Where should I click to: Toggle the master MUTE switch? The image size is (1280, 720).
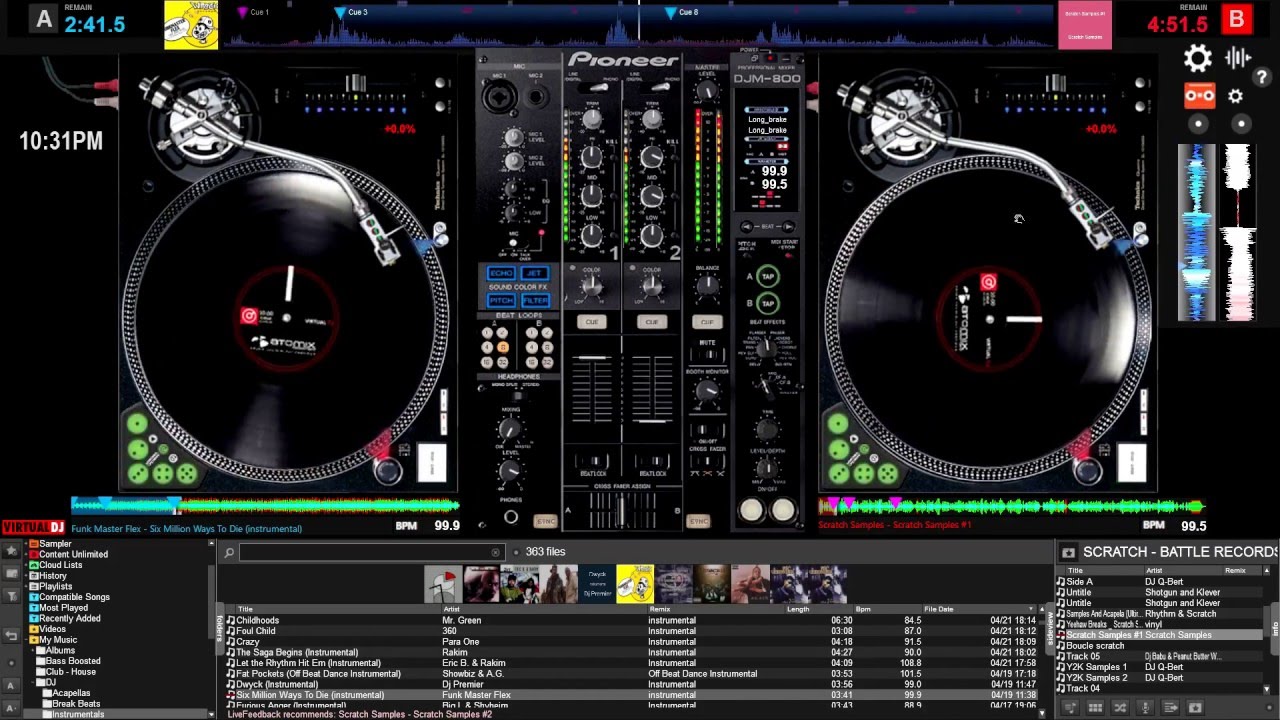(x=708, y=355)
